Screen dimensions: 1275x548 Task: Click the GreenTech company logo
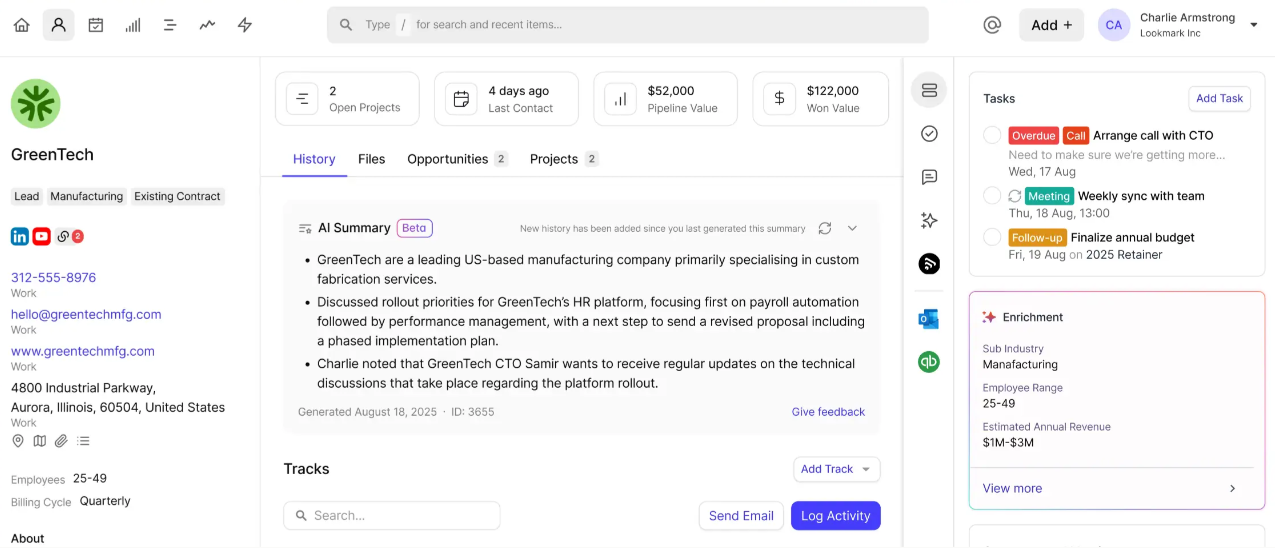coord(36,104)
